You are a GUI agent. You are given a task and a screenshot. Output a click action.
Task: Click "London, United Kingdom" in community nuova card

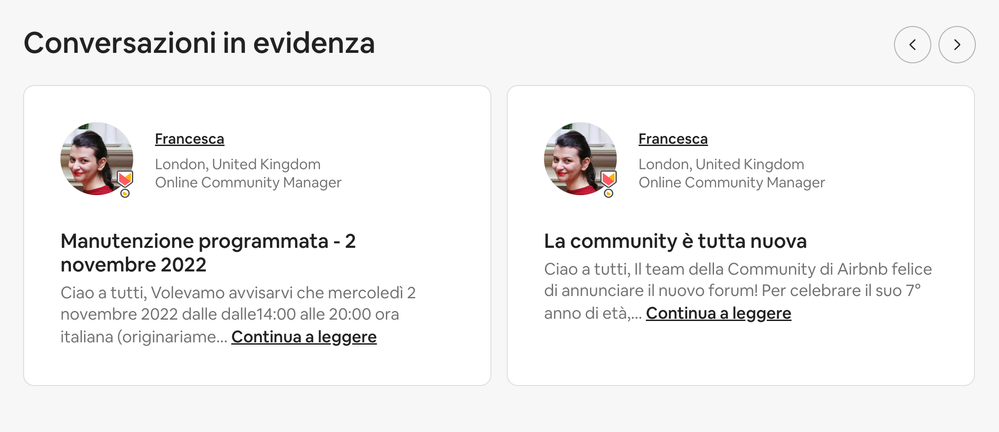pos(721,164)
